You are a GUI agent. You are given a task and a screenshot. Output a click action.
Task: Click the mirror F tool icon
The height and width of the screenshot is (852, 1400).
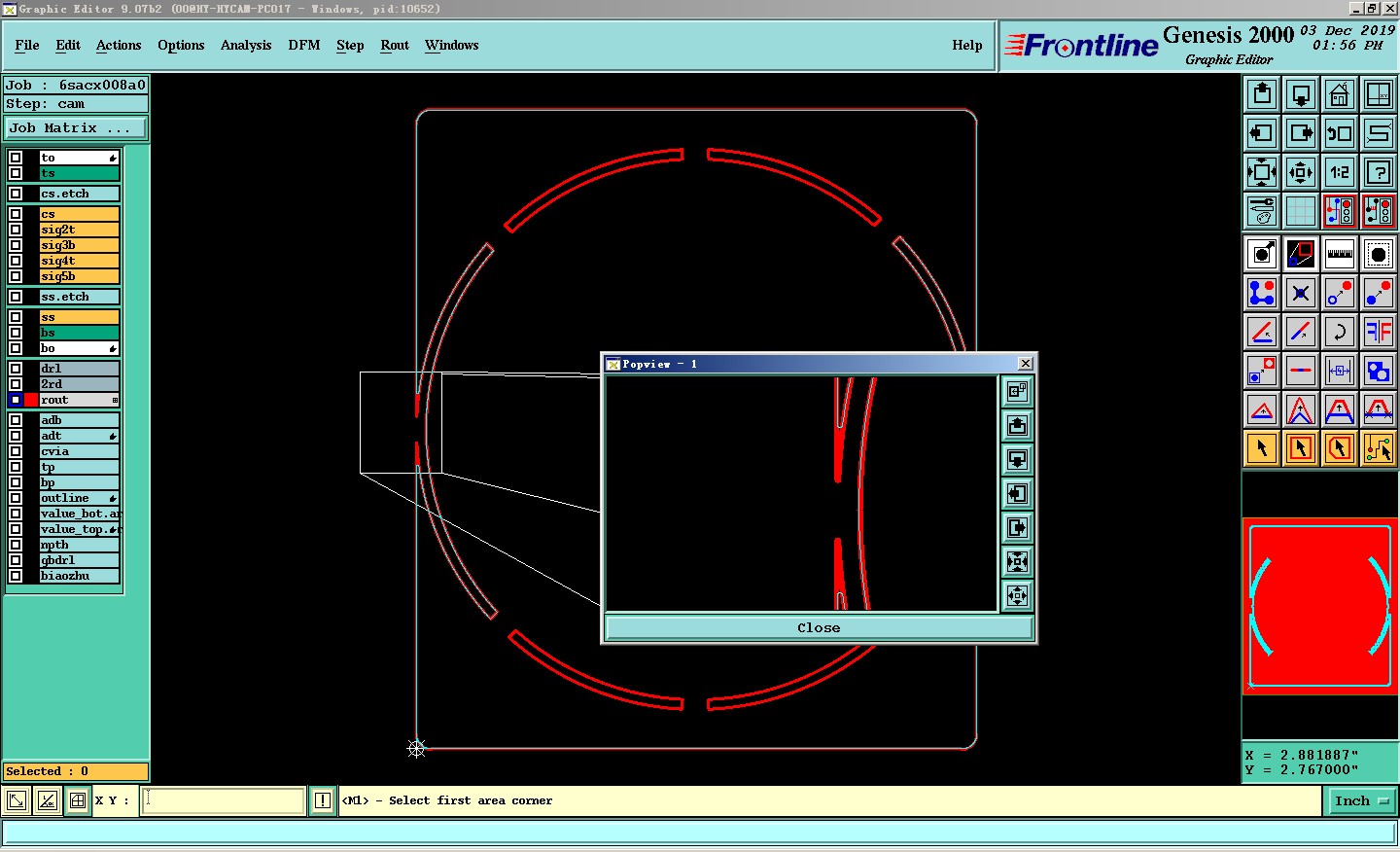1379,332
